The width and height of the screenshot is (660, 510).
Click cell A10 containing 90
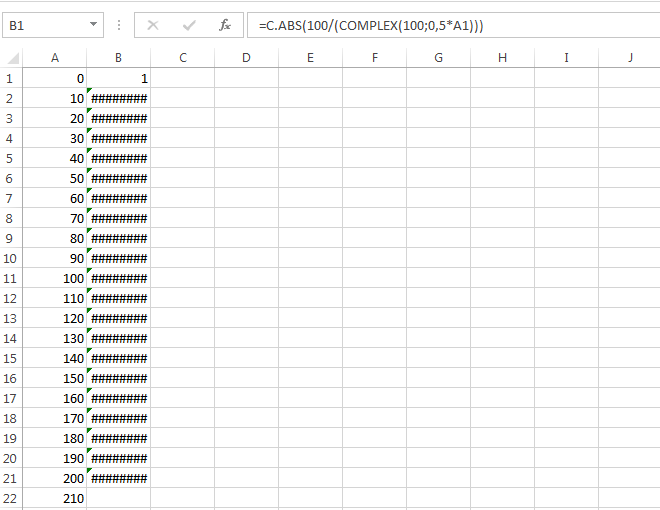click(55, 258)
